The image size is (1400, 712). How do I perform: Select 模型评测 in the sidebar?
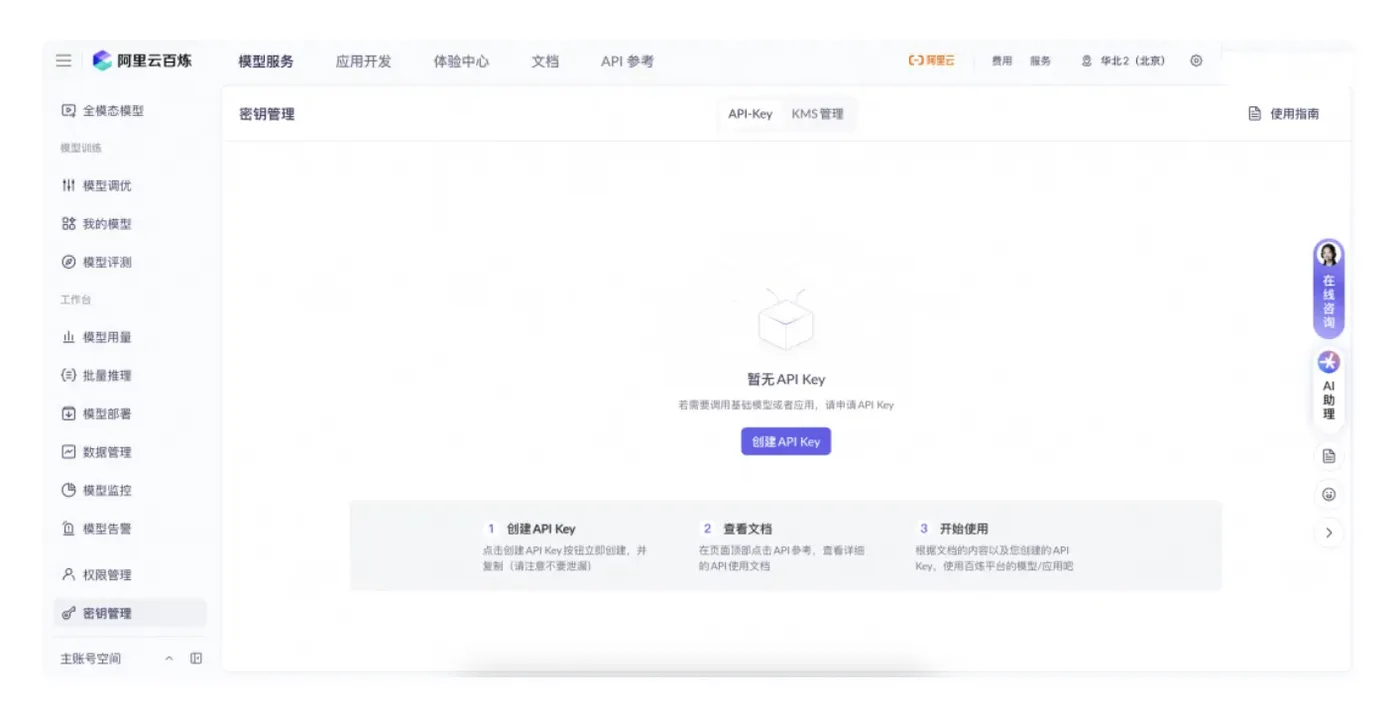(130, 262)
